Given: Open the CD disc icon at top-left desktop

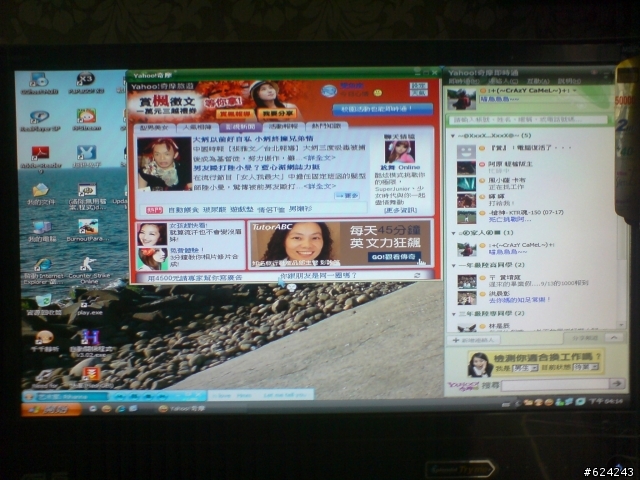Looking at the screenshot, I should coord(40,83).
